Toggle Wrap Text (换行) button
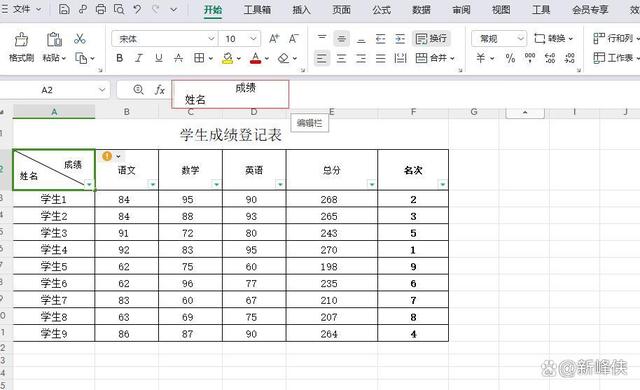The width and height of the screenshot is (640, 390). (x=431, y=39)
